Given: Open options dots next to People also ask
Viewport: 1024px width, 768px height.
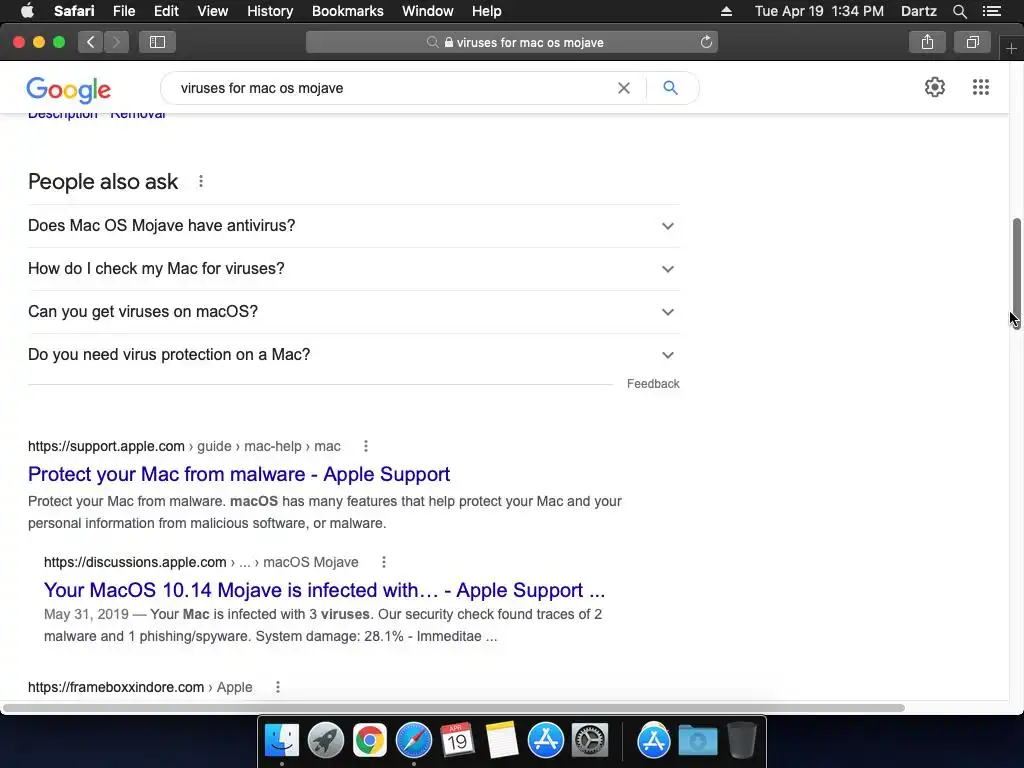Looking at the screenshot, I should point(201,182).
